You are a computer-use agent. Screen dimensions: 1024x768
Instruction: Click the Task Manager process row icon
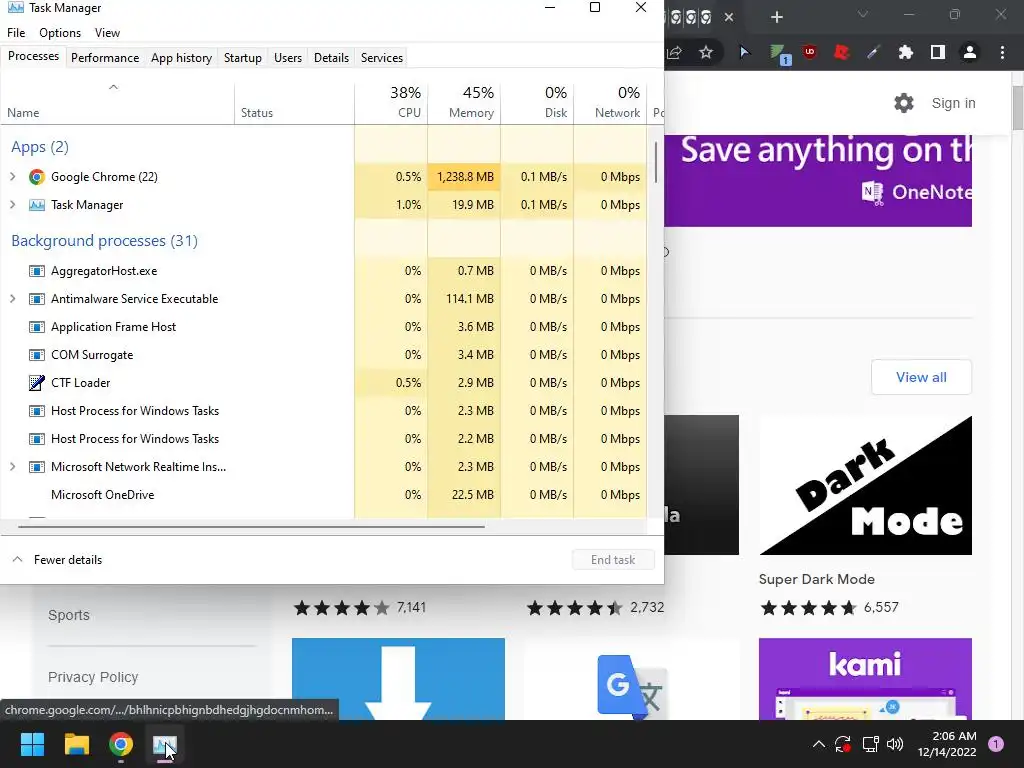[x=37, y=205]
